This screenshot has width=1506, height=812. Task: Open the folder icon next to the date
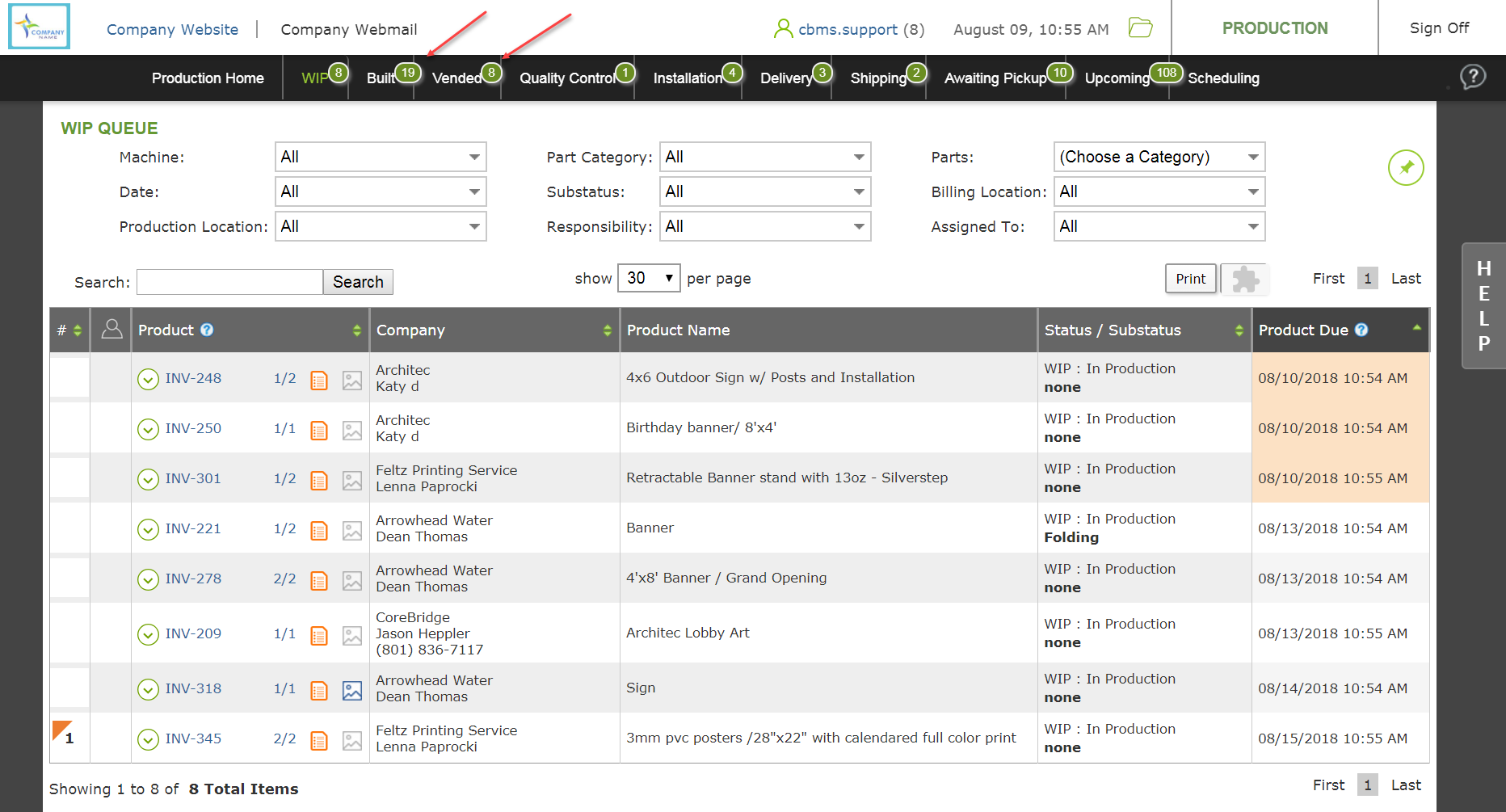tap(1140, 27)
